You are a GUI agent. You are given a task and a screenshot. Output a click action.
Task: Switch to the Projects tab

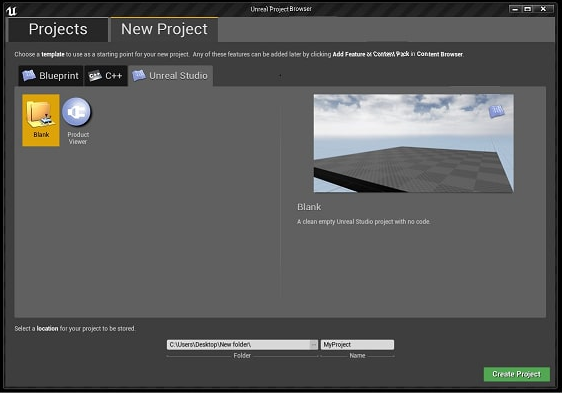58,29
